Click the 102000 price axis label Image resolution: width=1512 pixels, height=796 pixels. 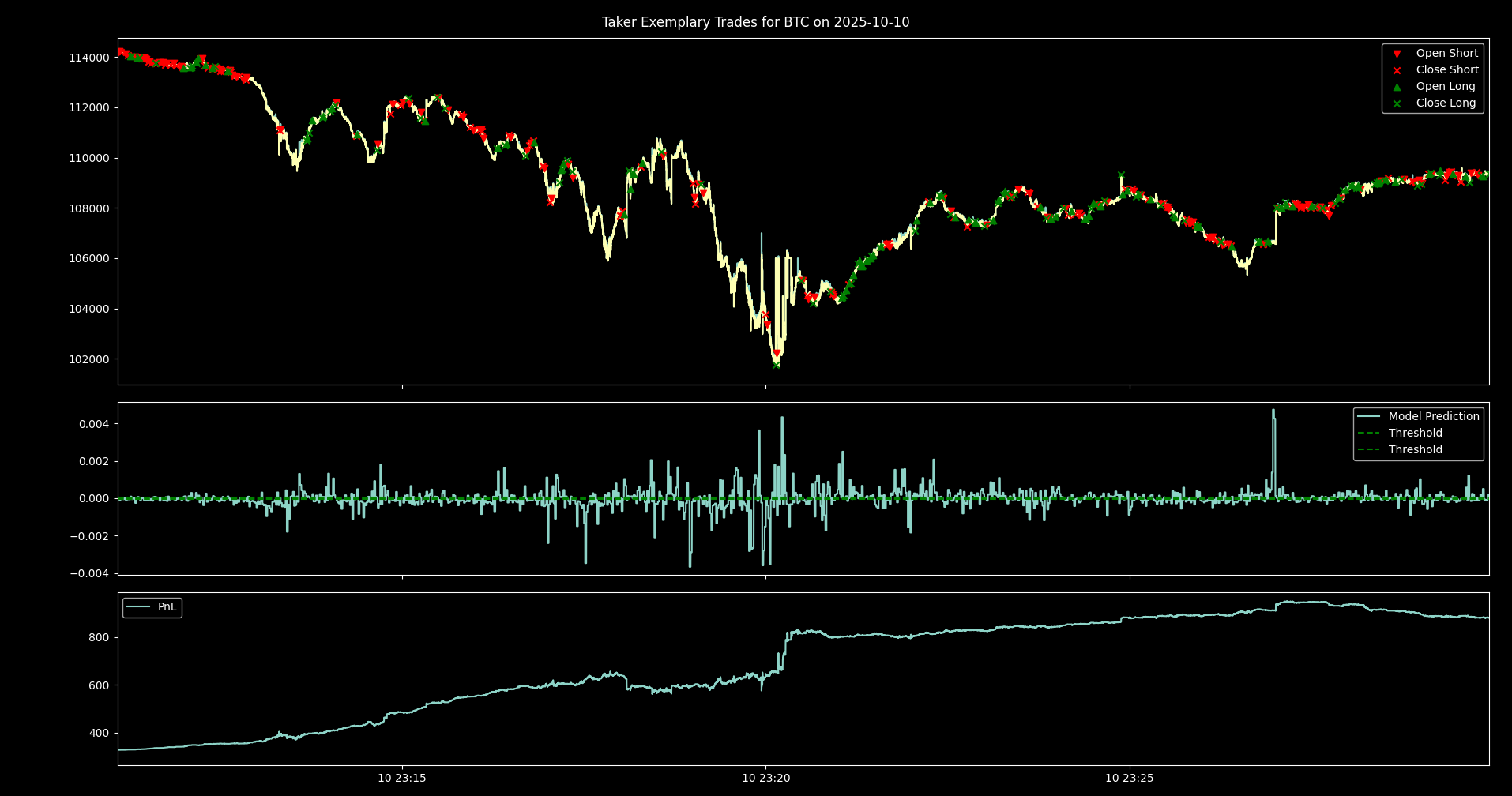(x=88, y=359)
